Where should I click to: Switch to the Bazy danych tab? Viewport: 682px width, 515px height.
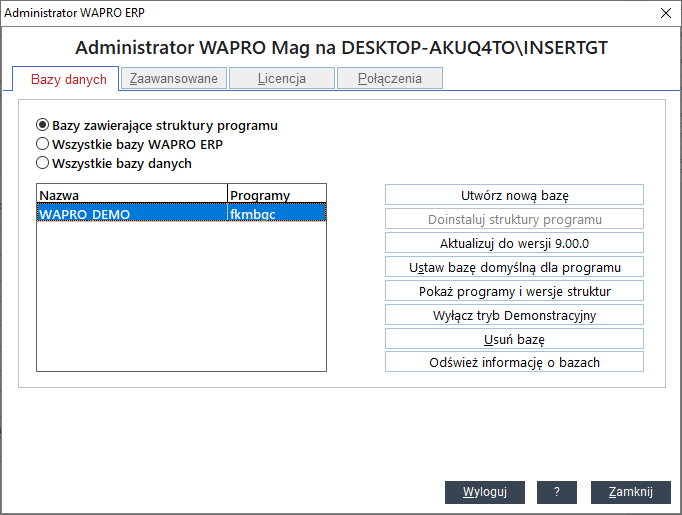coord(66,79)
